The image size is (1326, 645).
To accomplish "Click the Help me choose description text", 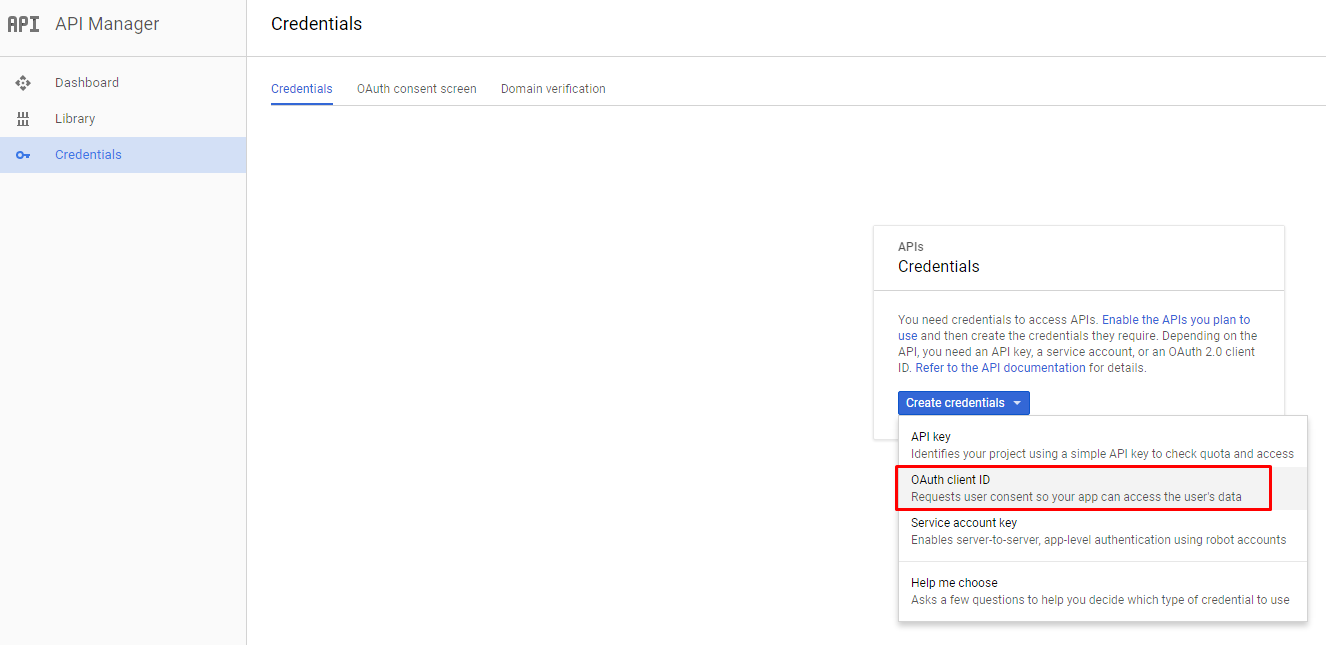I will [x=1100, y=600].
